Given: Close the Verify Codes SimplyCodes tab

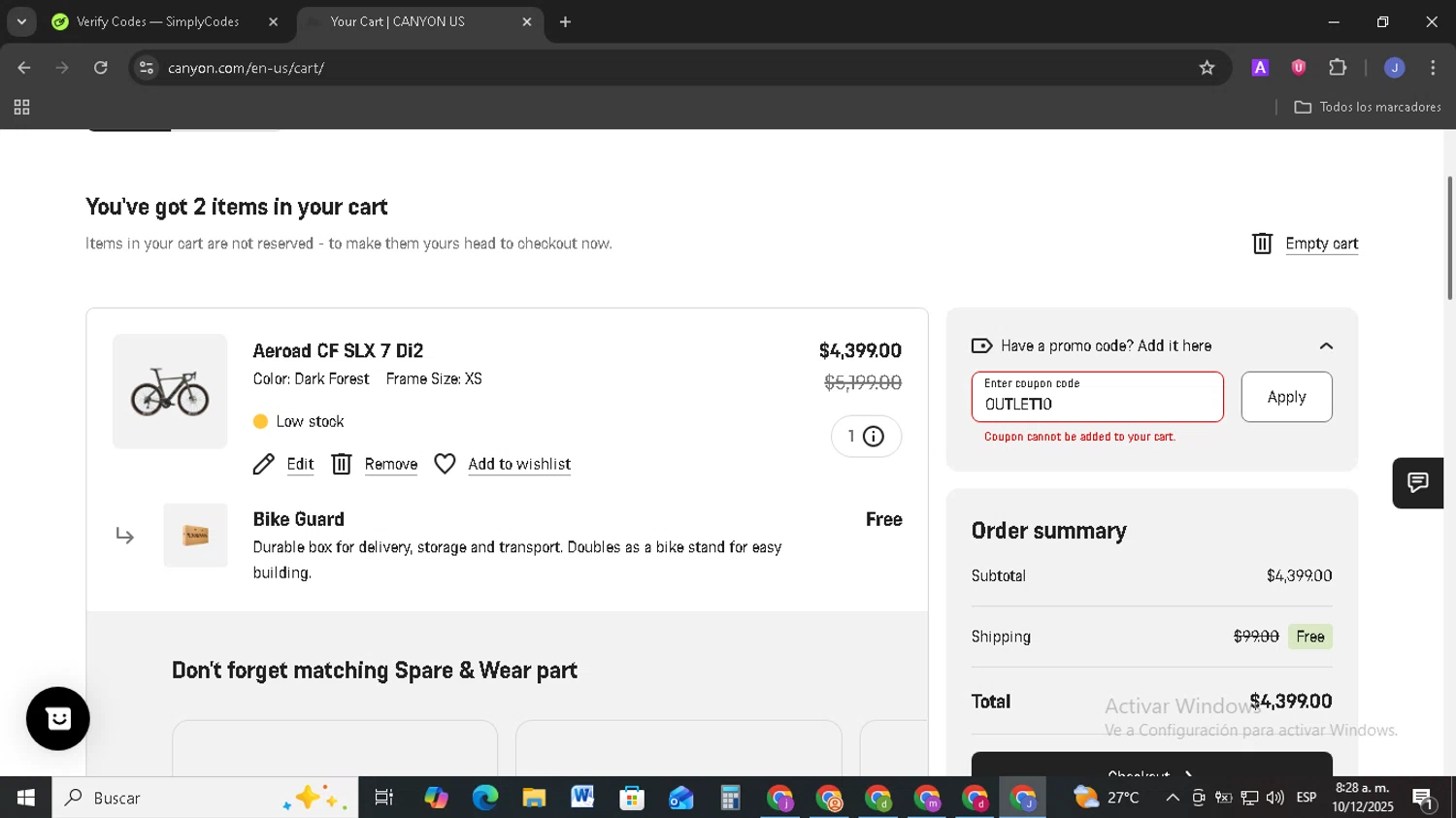Looking at the screenshot, I should coord(273,22).
